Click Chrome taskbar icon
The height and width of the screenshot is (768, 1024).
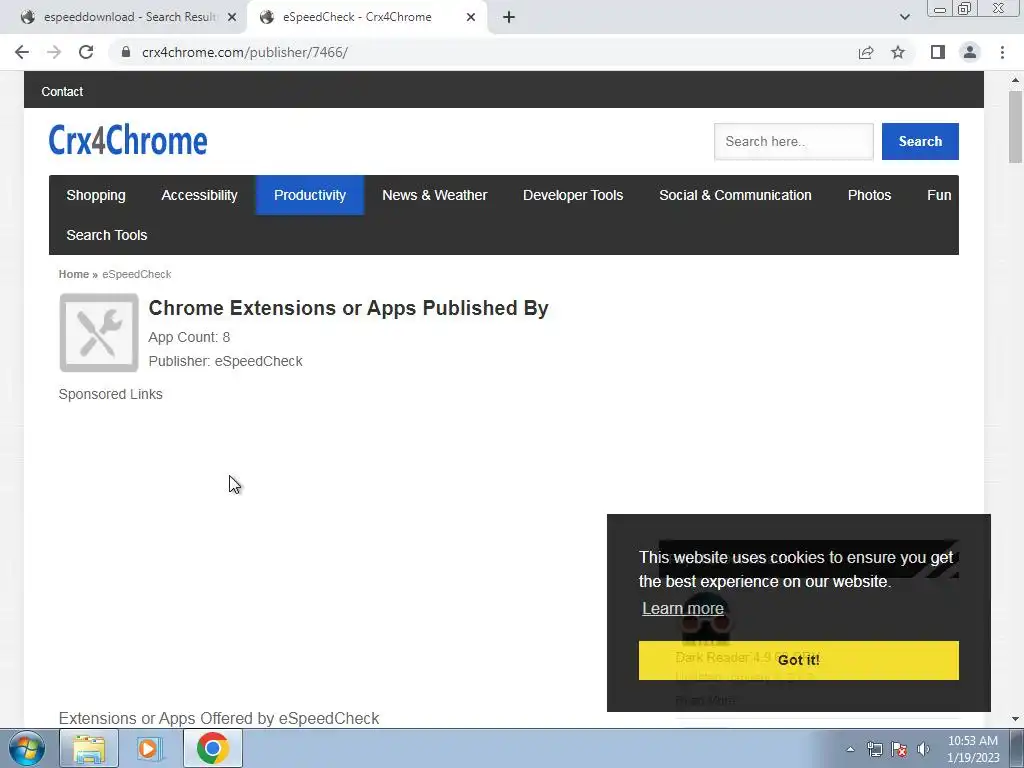[x=212, y=748]
